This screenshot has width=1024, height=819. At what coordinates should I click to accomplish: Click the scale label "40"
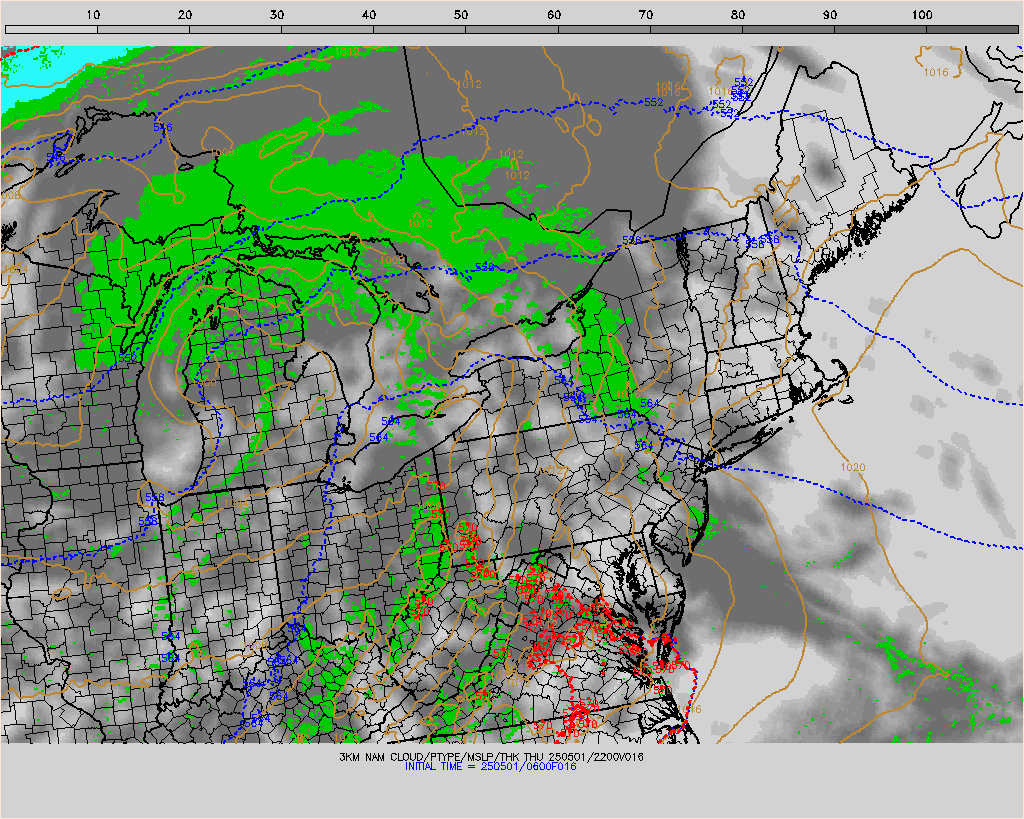tap(370, 14)
